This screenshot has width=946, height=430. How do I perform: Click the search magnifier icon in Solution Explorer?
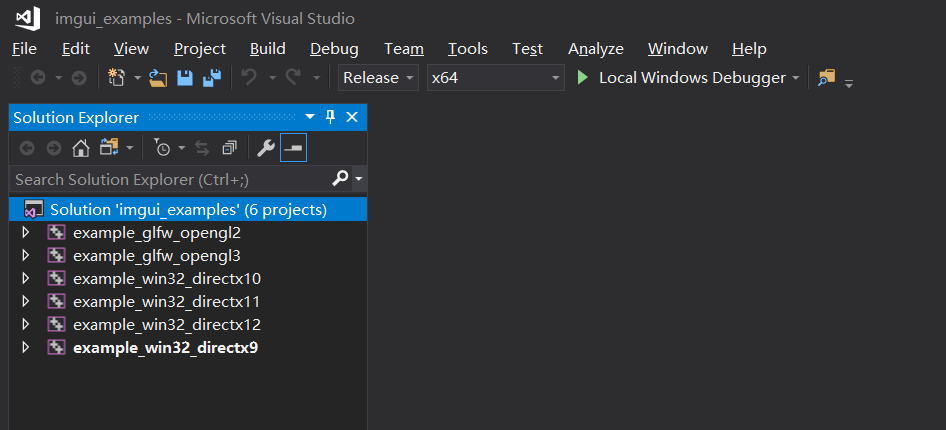point(340,179)
